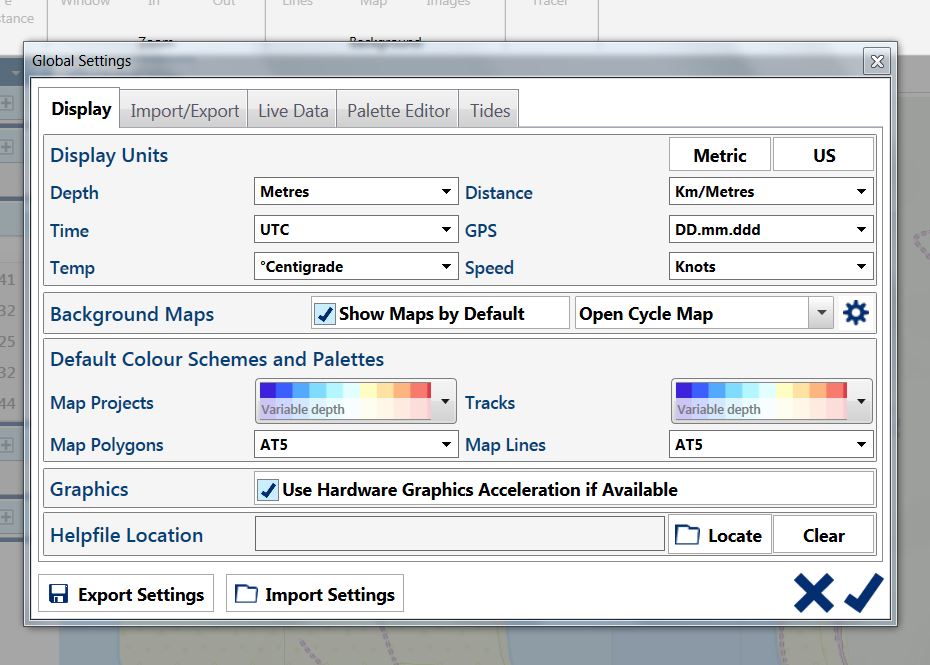This screenshot has width=930, height=665.
Task: Open the Speed units dropdown
Action: click(x=770, y=267)
